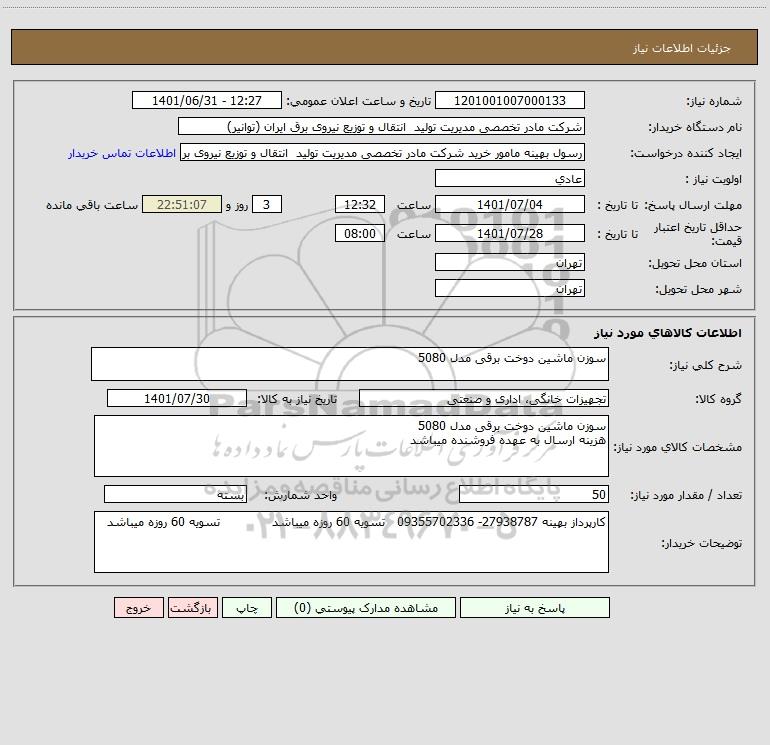Click the ایجاد کننده درخواست field

[x=382, y=152]
